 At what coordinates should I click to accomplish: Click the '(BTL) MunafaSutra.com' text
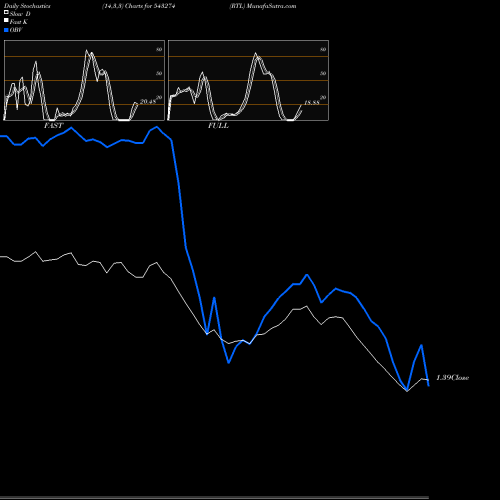click(x=263, y=6)
